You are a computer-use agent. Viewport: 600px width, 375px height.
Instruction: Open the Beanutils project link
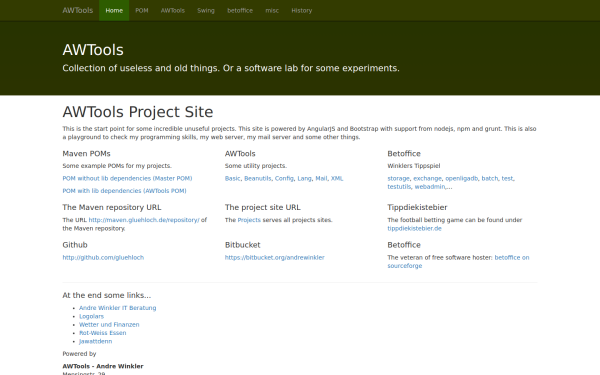coord(258,178)
